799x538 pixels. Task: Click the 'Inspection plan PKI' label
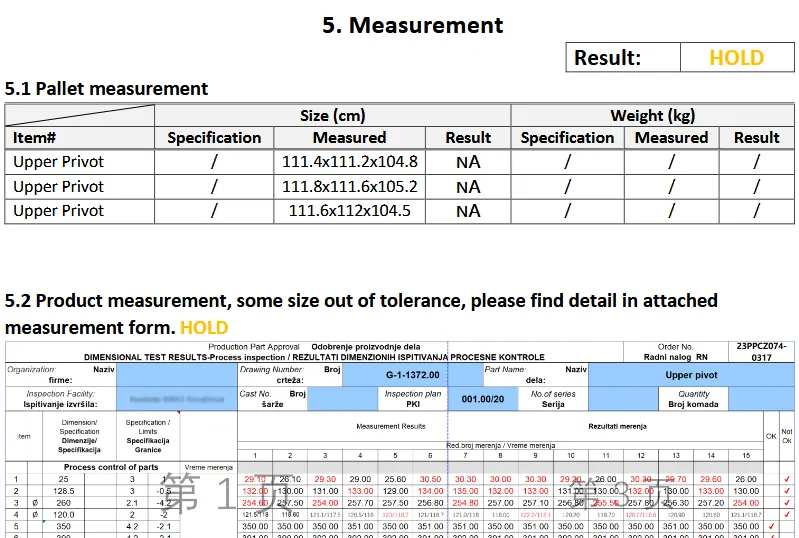pos(413,399)
